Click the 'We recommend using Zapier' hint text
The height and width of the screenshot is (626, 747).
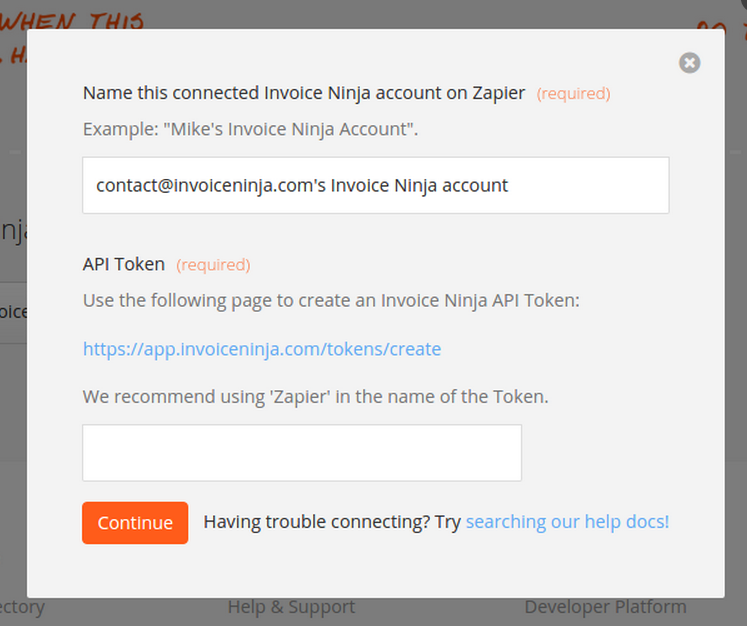coord(315,397)
